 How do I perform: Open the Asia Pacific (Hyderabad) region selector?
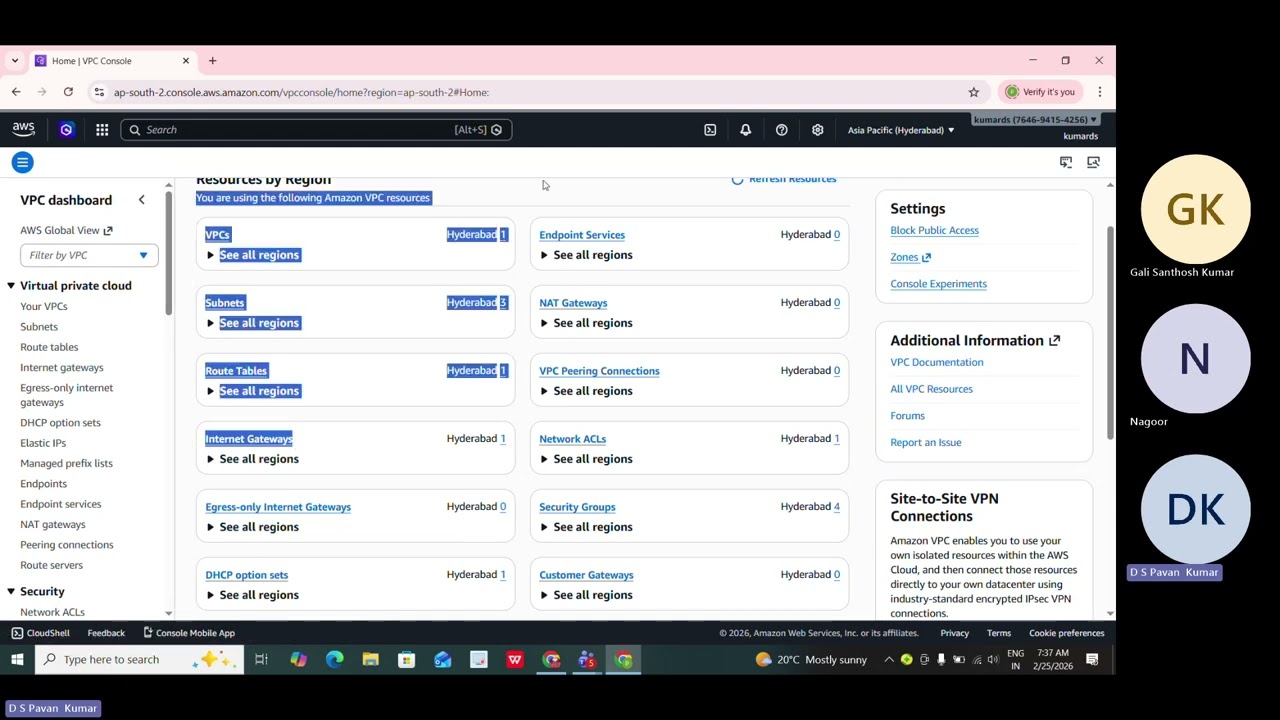(x=901, y=130)
